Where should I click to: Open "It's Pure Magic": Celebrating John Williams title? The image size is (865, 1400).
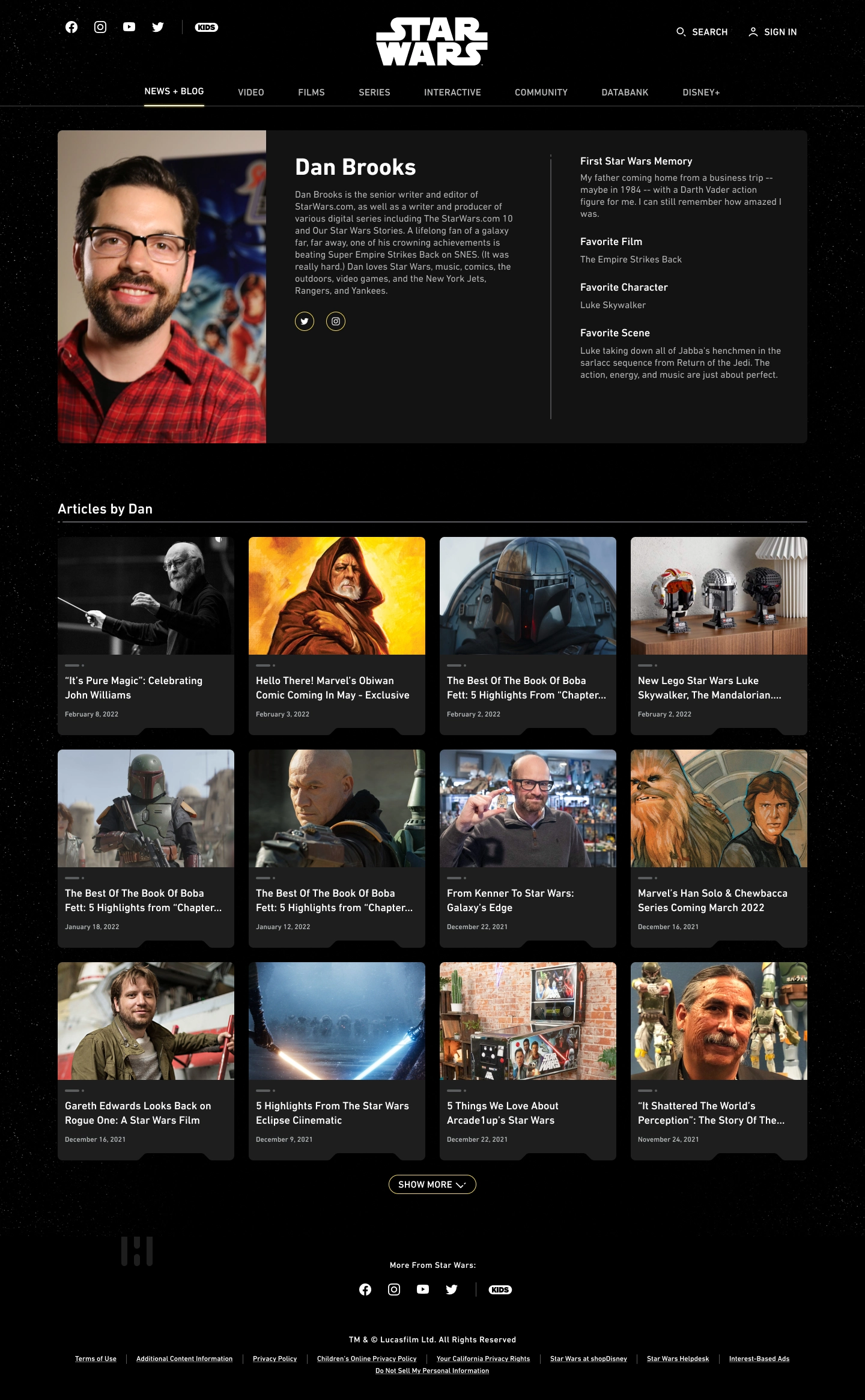[x=133, y=688]
